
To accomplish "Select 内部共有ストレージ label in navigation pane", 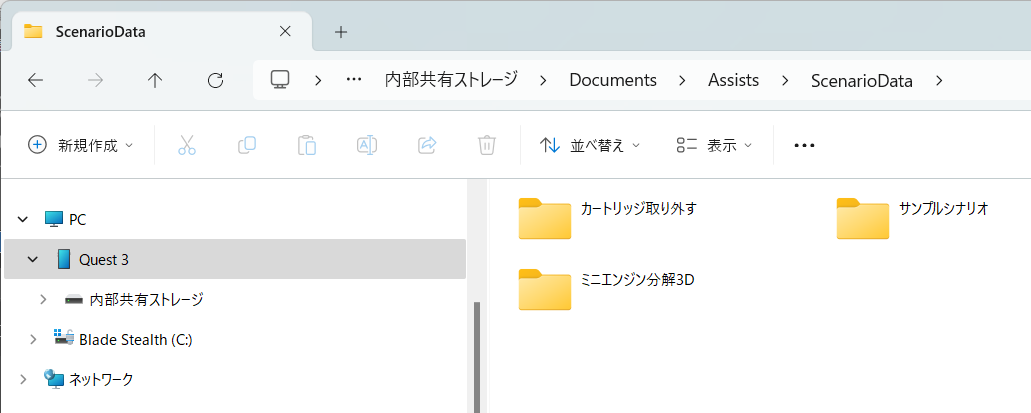I will tap(146, 299).
